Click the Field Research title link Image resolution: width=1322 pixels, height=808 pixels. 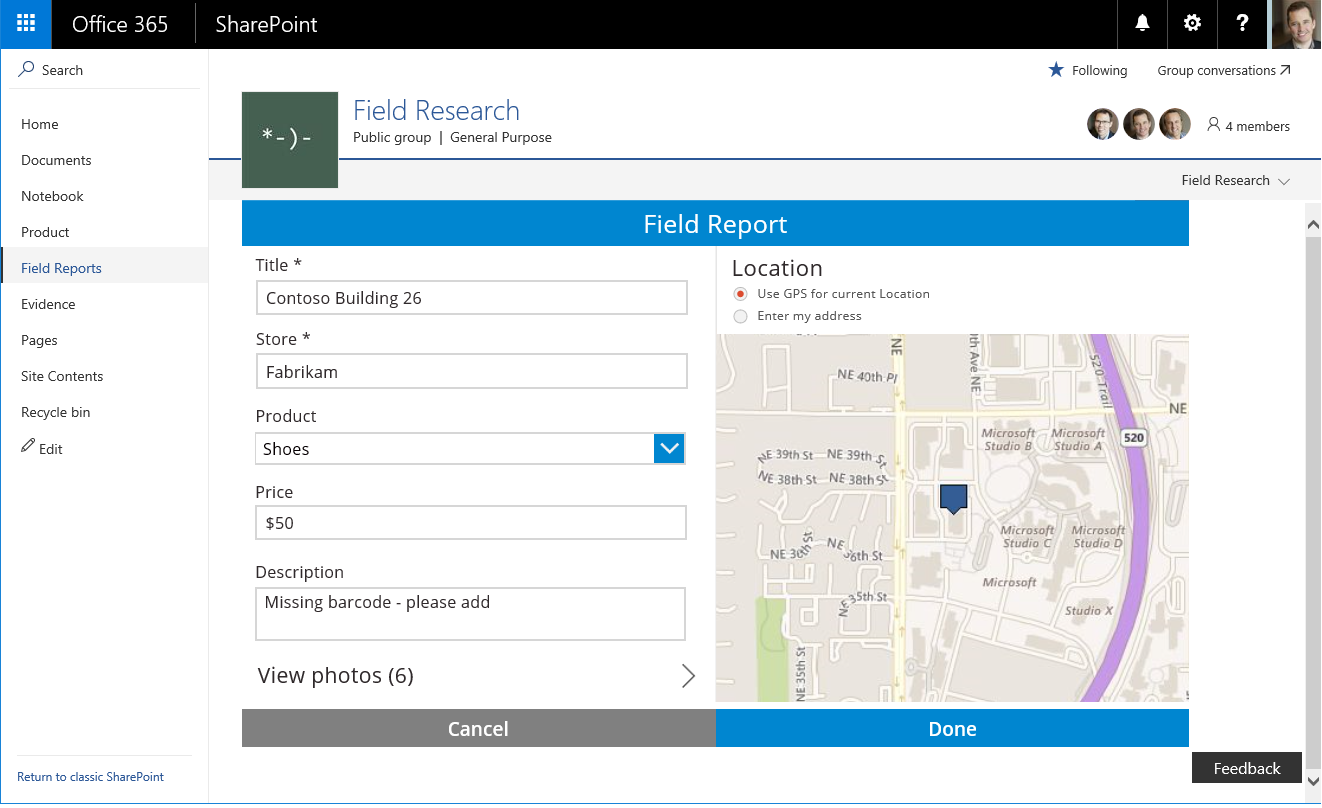[x=436, y=110]
